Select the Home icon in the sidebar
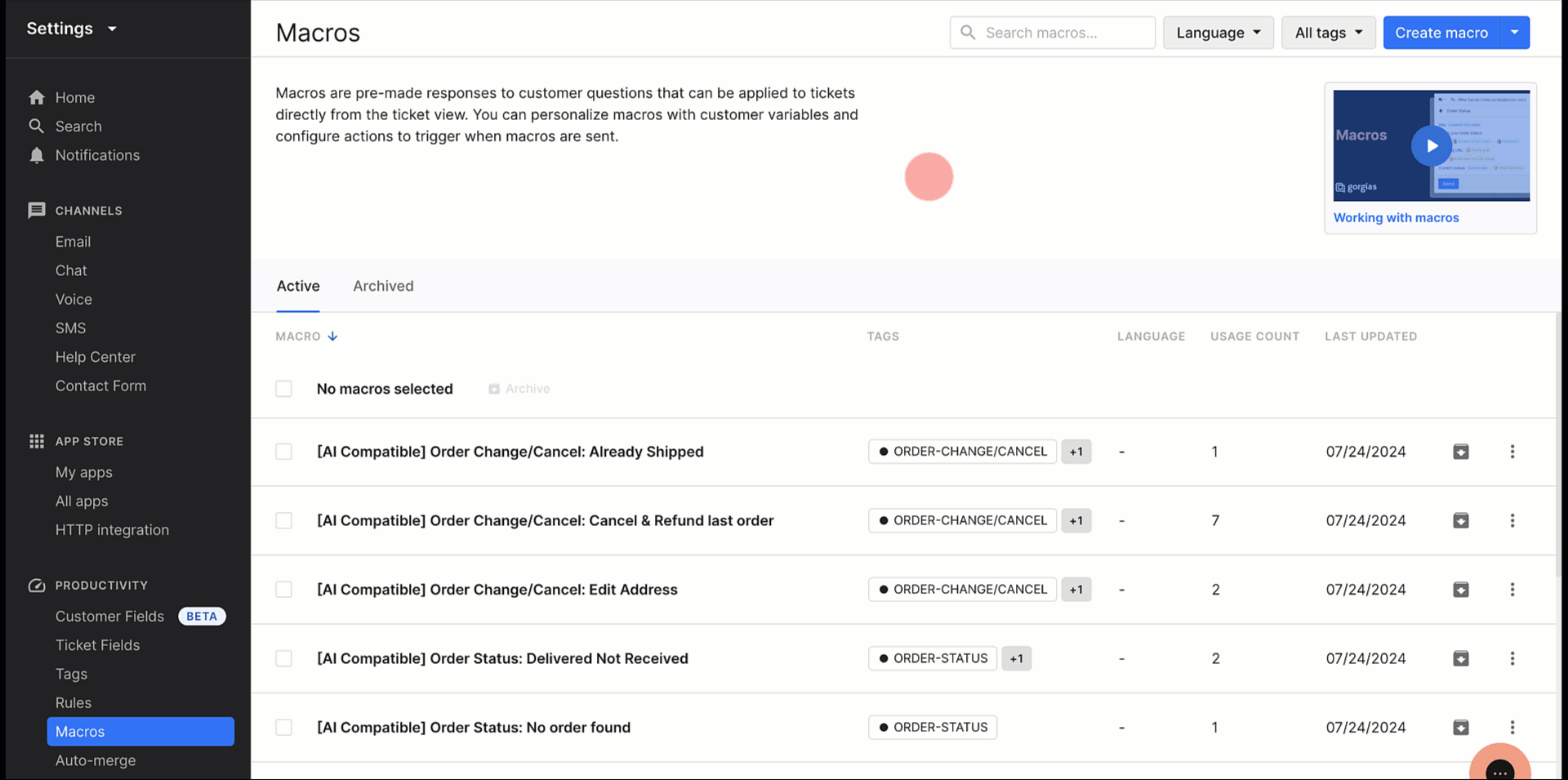The width and height of the screenshot is (1568, 780). coord(37,96)
